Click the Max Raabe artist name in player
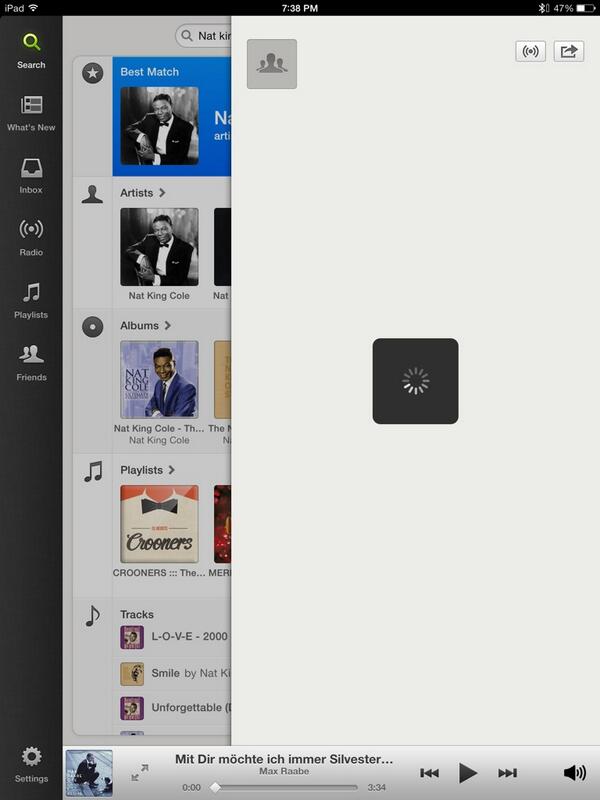Screen dimensions: 600x800 click(x=284, y=771)
